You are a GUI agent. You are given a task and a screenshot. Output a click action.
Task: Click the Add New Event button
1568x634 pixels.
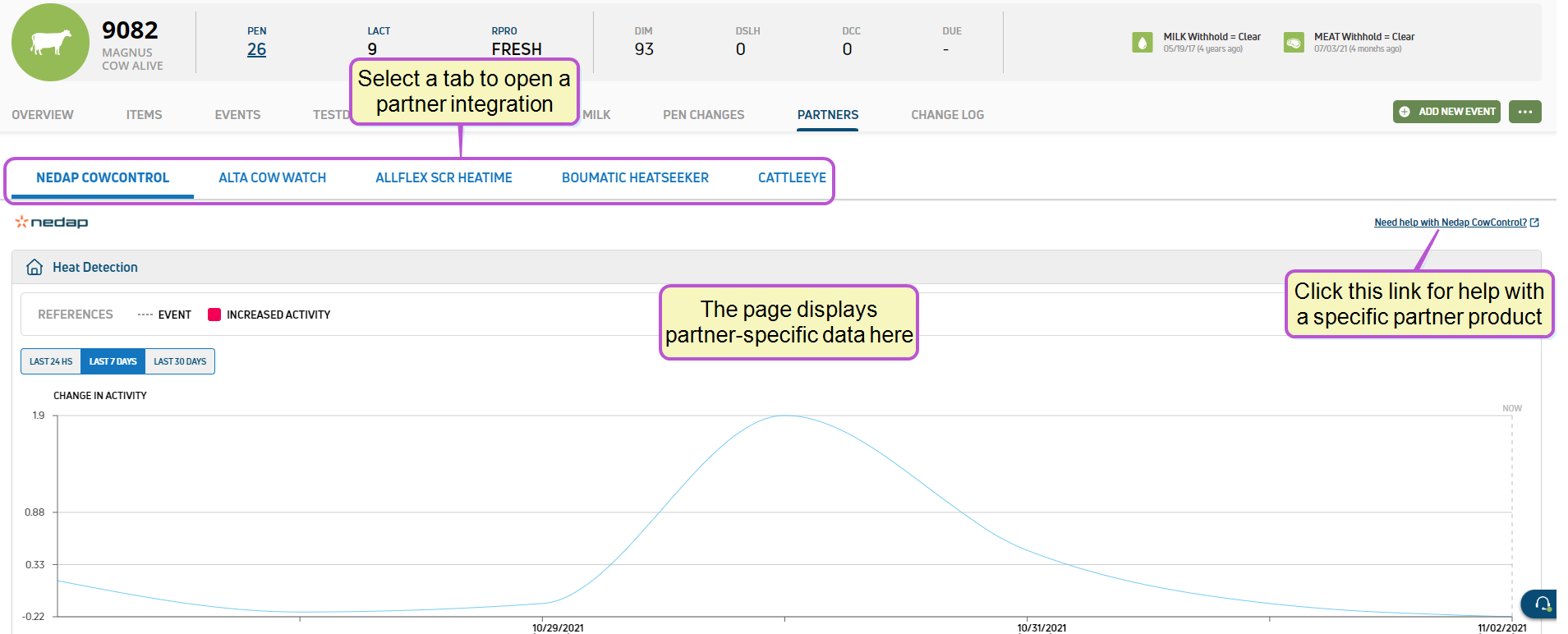coord(1446,112)
